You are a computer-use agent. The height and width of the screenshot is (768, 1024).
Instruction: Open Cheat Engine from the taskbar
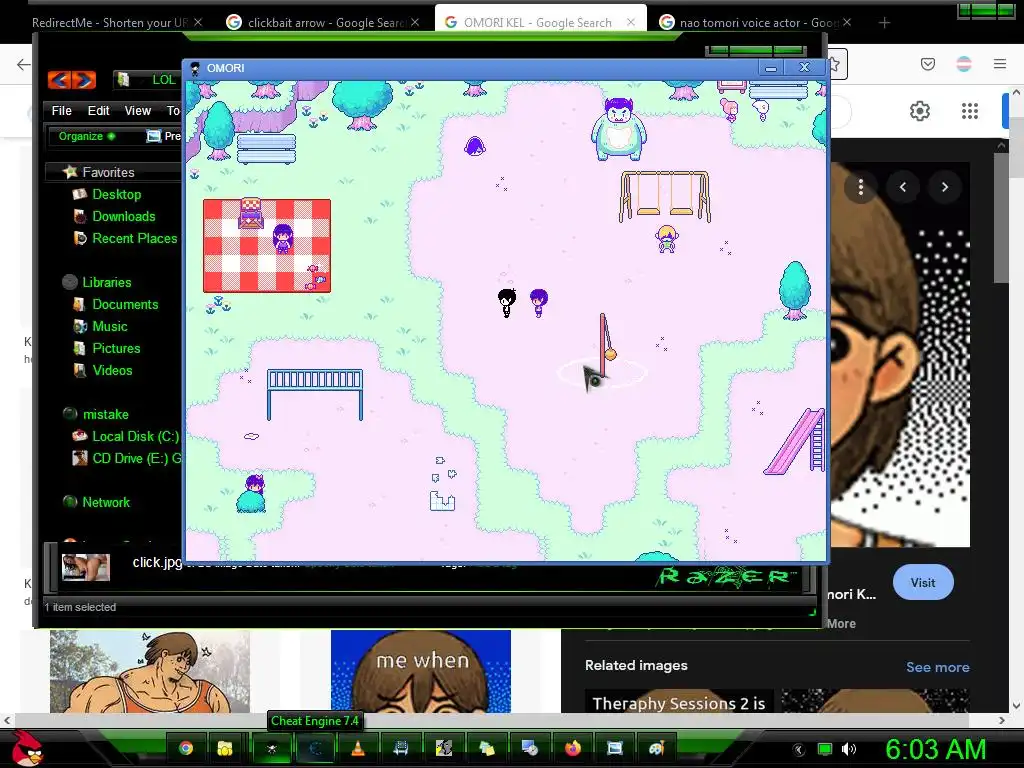[x=315, y=748]
